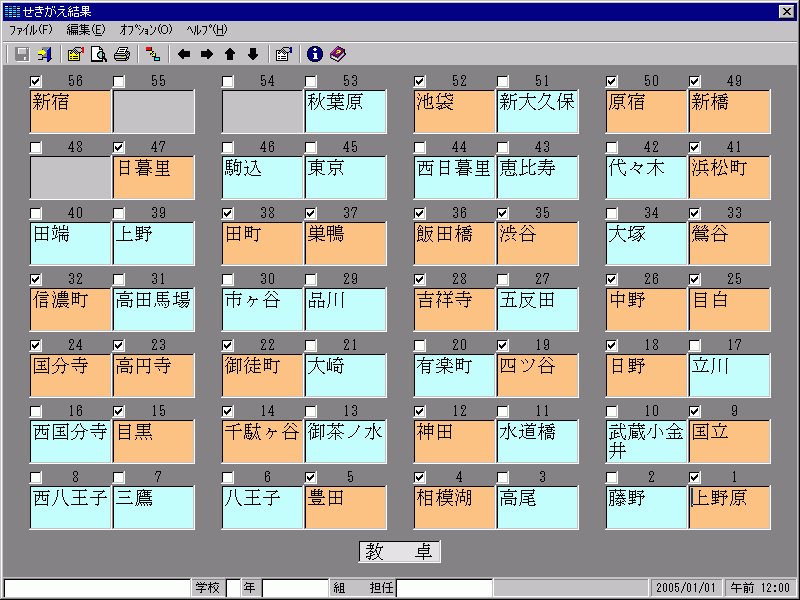
Task: Select the 新宿 seat card
Action: (x=70, y=111)
